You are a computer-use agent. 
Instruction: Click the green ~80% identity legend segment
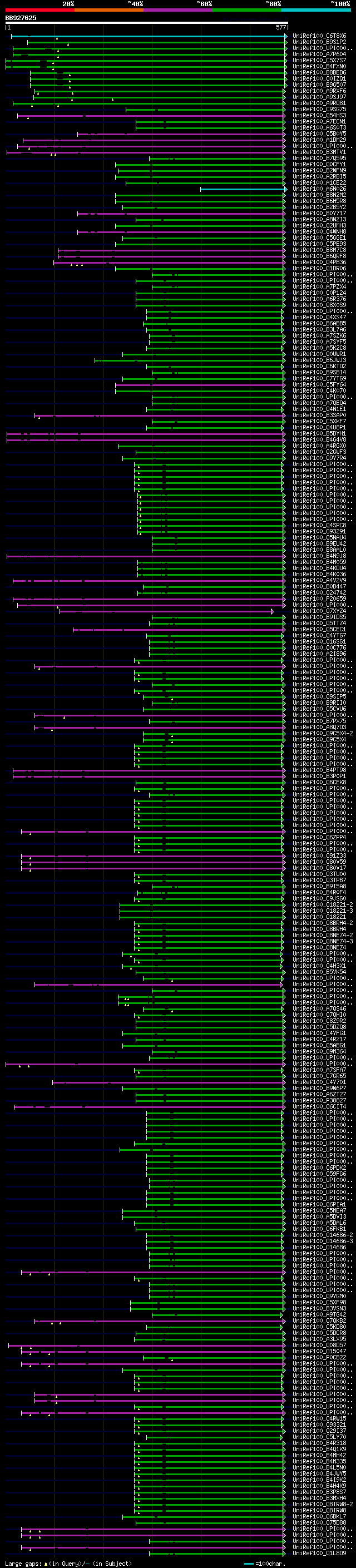(247, 10)
